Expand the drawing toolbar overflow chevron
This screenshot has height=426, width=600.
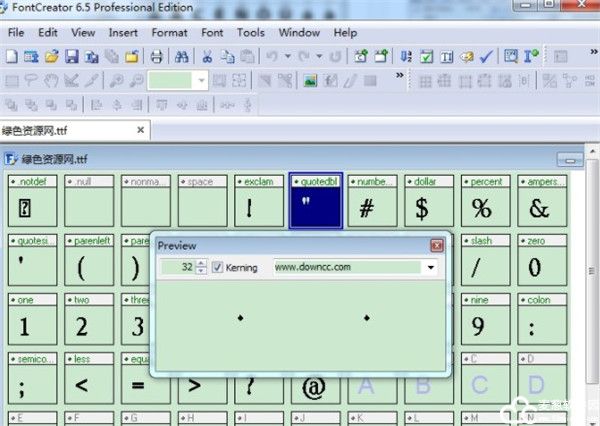pyautogui.click(x=399, y=75)
